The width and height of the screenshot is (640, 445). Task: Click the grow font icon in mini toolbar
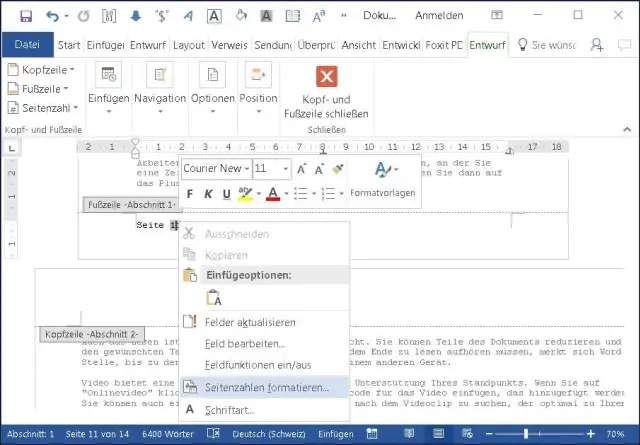coord(302,169)
